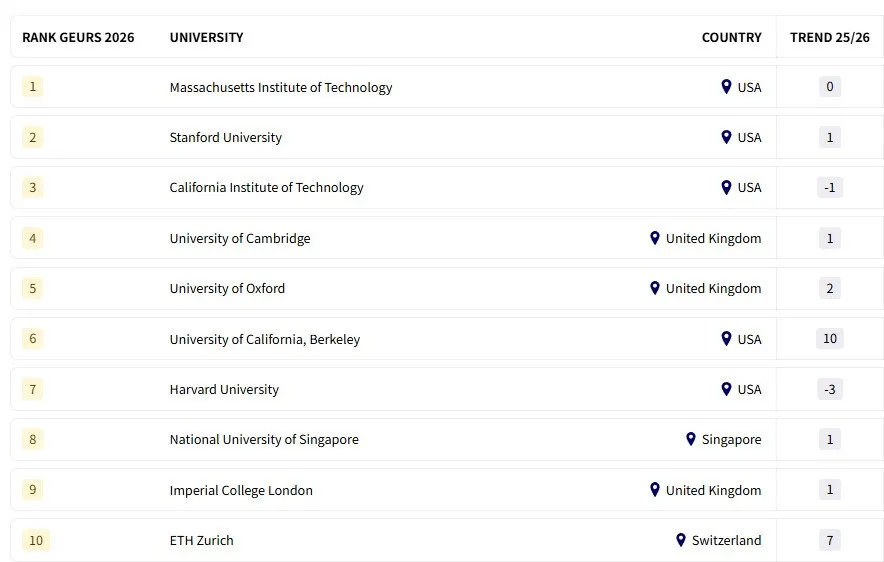This screenshot has width=884, height=562.
Task: Click the location pin beside Singapore
Action: (691, 439)
